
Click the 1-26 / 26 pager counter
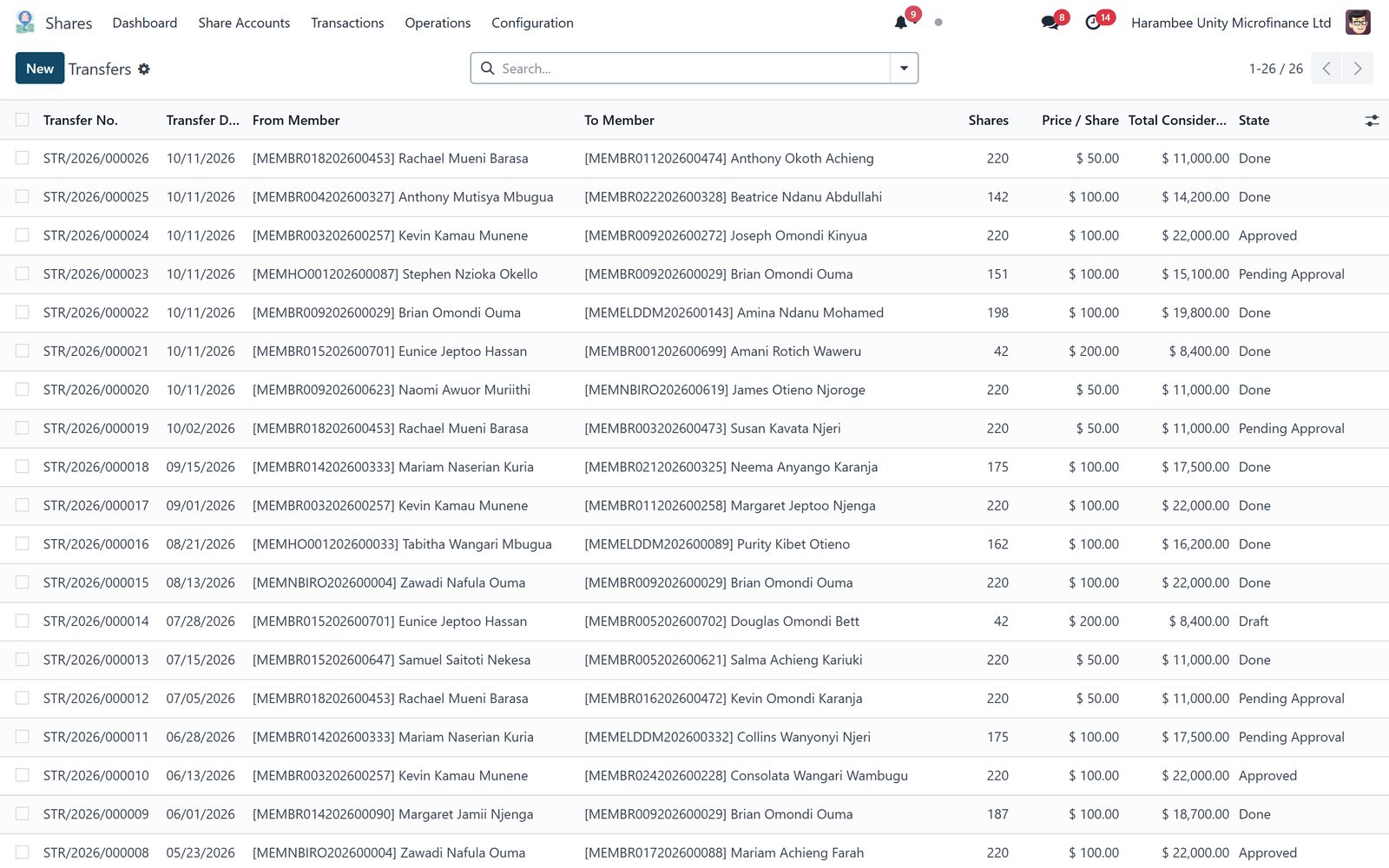coord(1275,69)
